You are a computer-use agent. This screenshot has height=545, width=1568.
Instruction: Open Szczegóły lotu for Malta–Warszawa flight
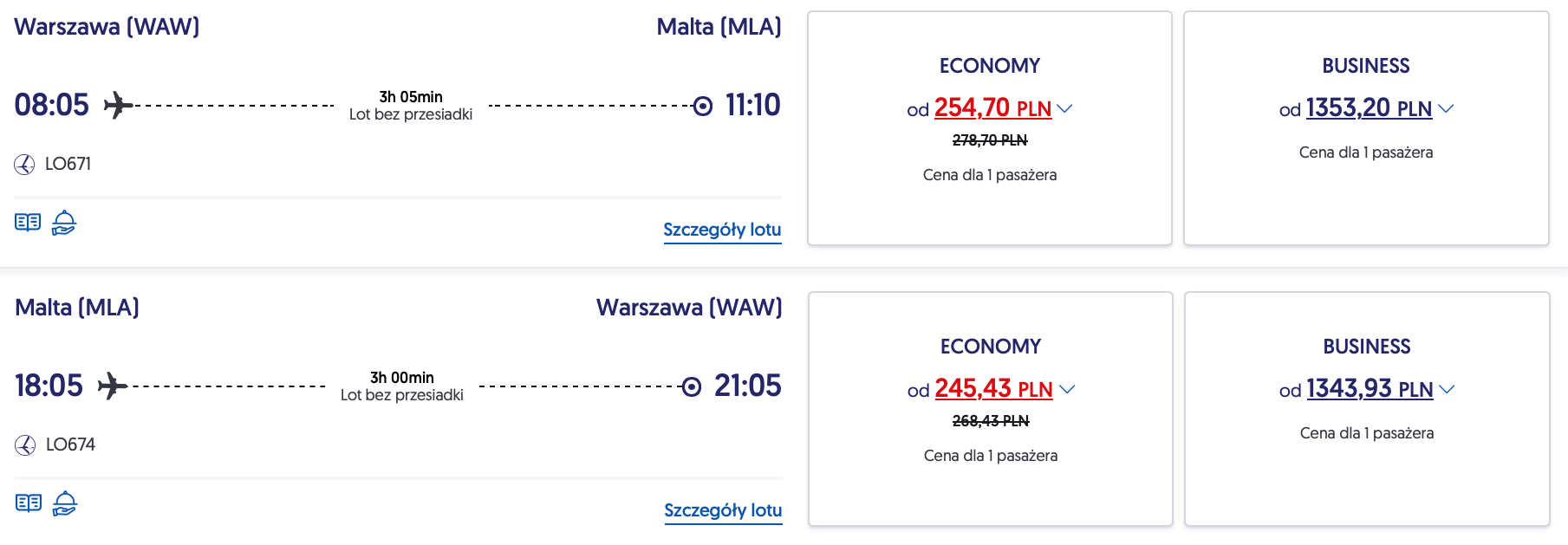(723, 510)
